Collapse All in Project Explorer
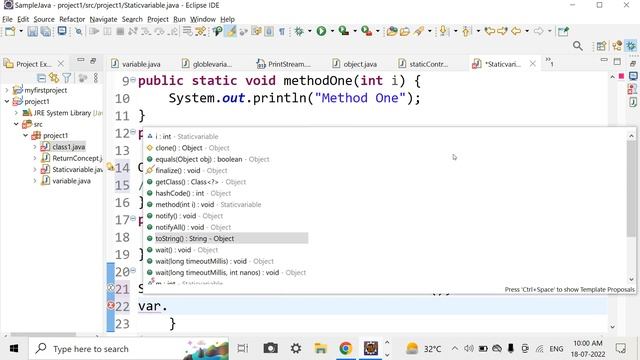This screenshot has height=360, width=640. click(x=41, y=78)
